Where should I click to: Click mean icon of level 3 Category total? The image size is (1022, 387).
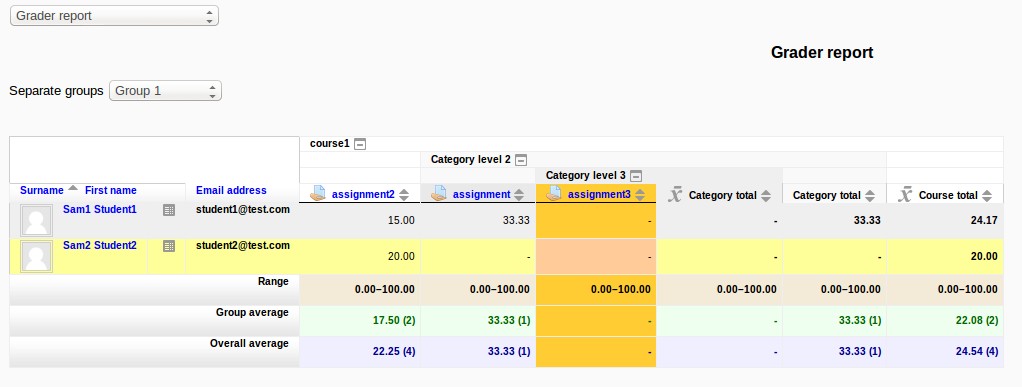pos(675,194)
